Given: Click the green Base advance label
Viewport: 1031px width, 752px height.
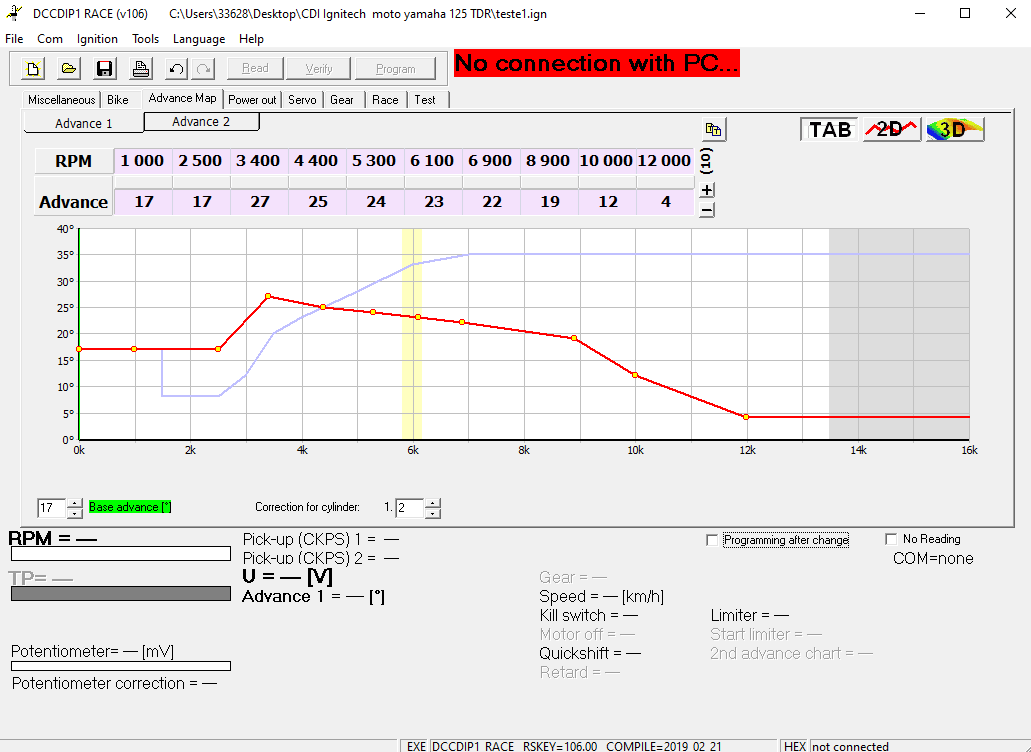Looking at the screenshot, I should click(130, 507).
